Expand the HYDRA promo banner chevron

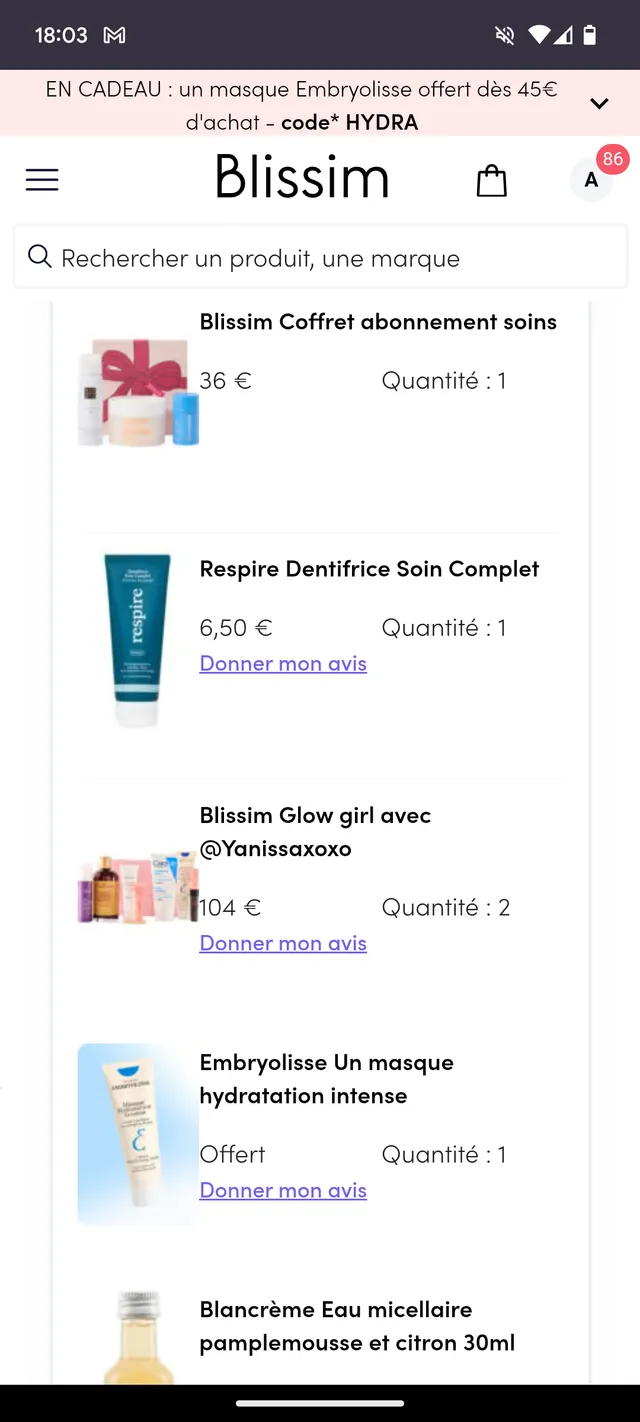(x=599, y=104)
